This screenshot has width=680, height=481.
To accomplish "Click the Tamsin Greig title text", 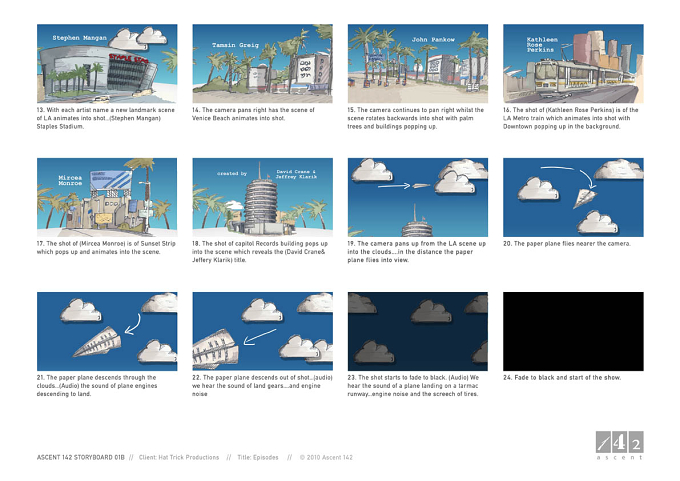I will 235,45.
